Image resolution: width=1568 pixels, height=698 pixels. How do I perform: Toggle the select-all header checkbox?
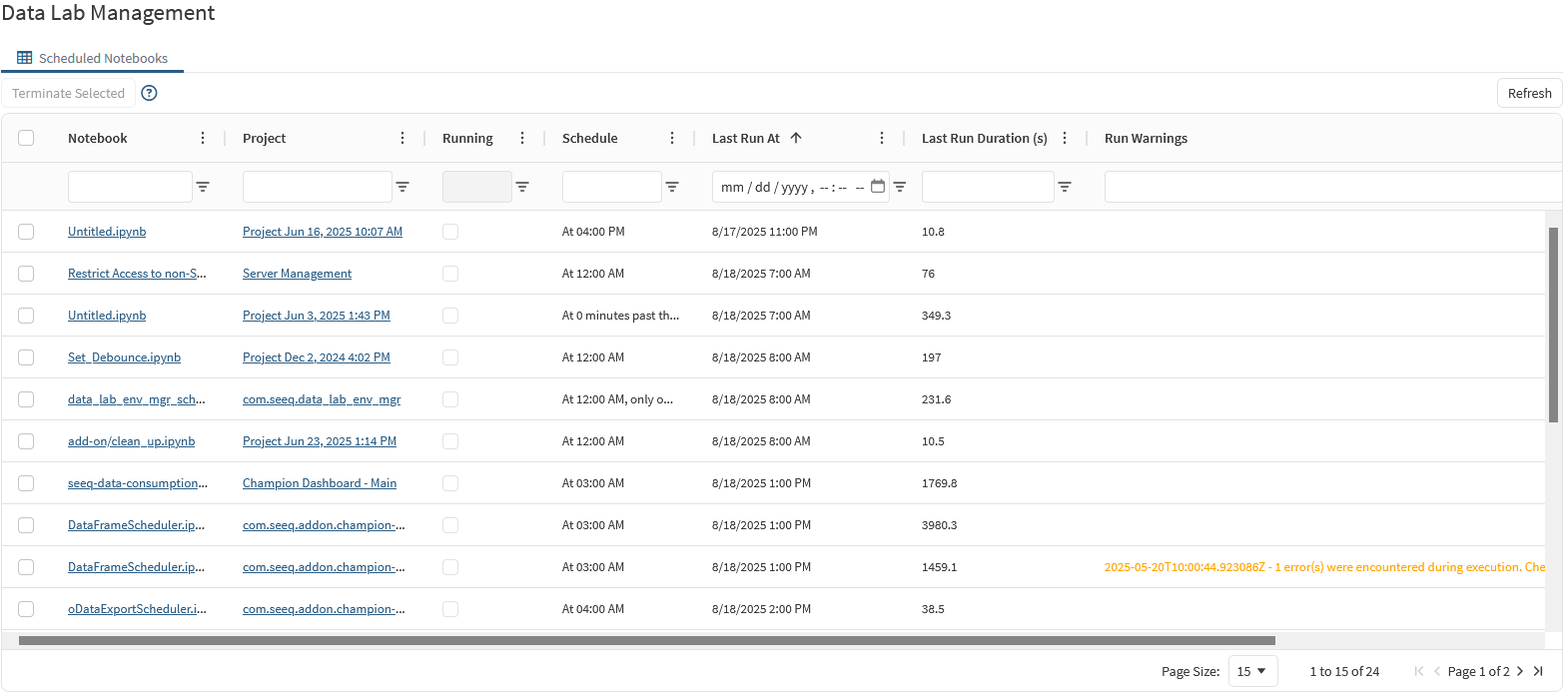26,138
